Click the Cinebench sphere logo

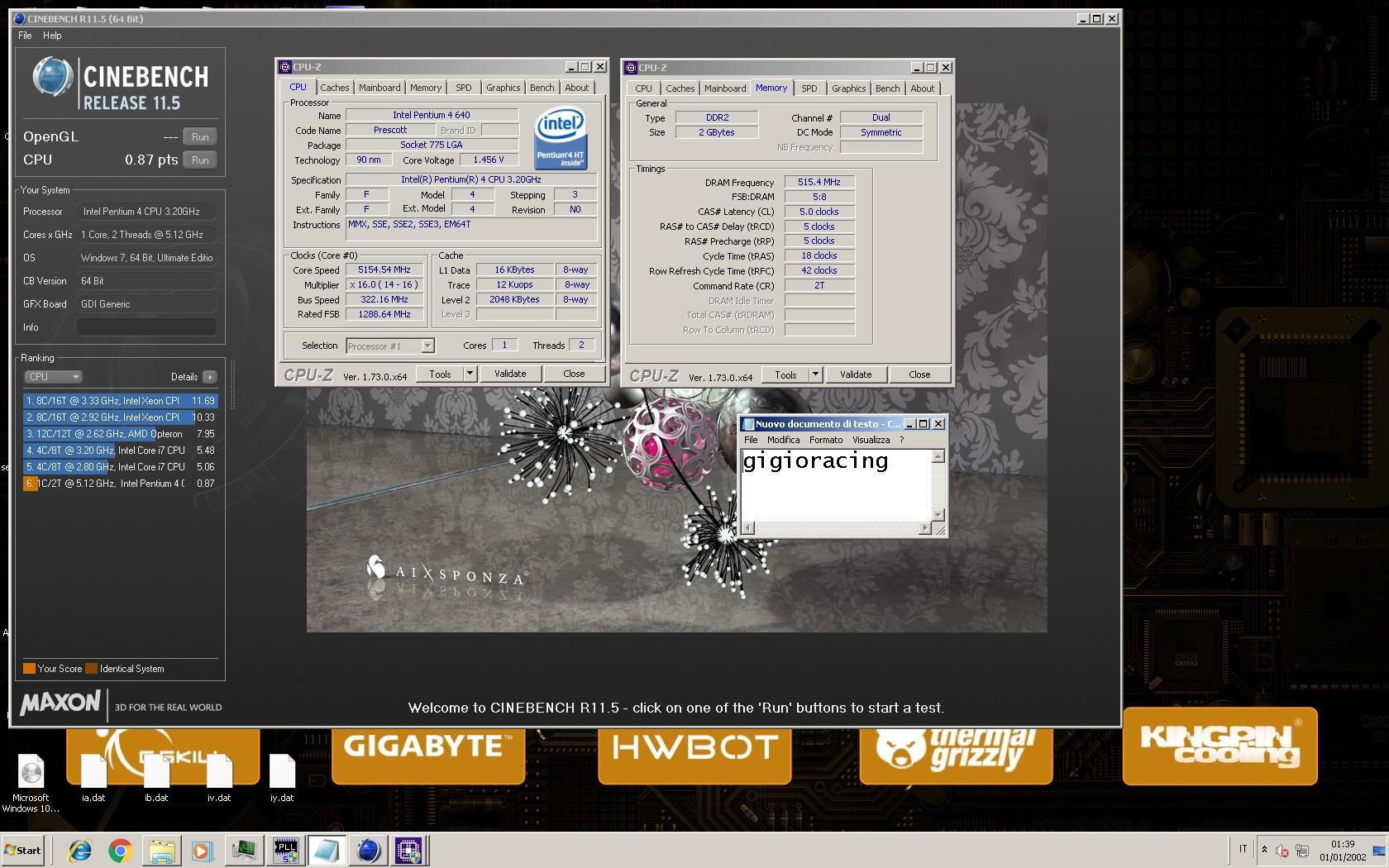coord(53,77)
